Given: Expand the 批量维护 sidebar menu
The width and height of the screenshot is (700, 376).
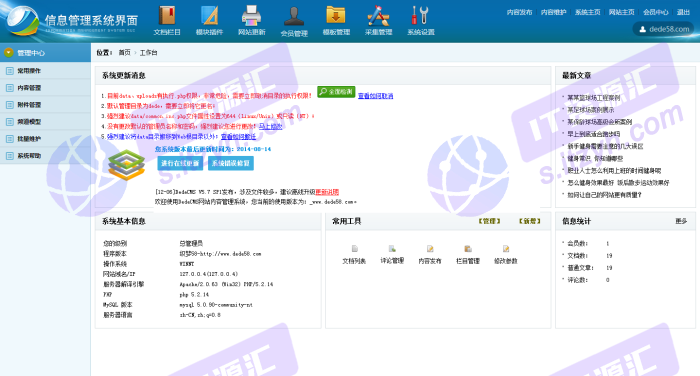Looking at the screenshot, I should point(45,138).
